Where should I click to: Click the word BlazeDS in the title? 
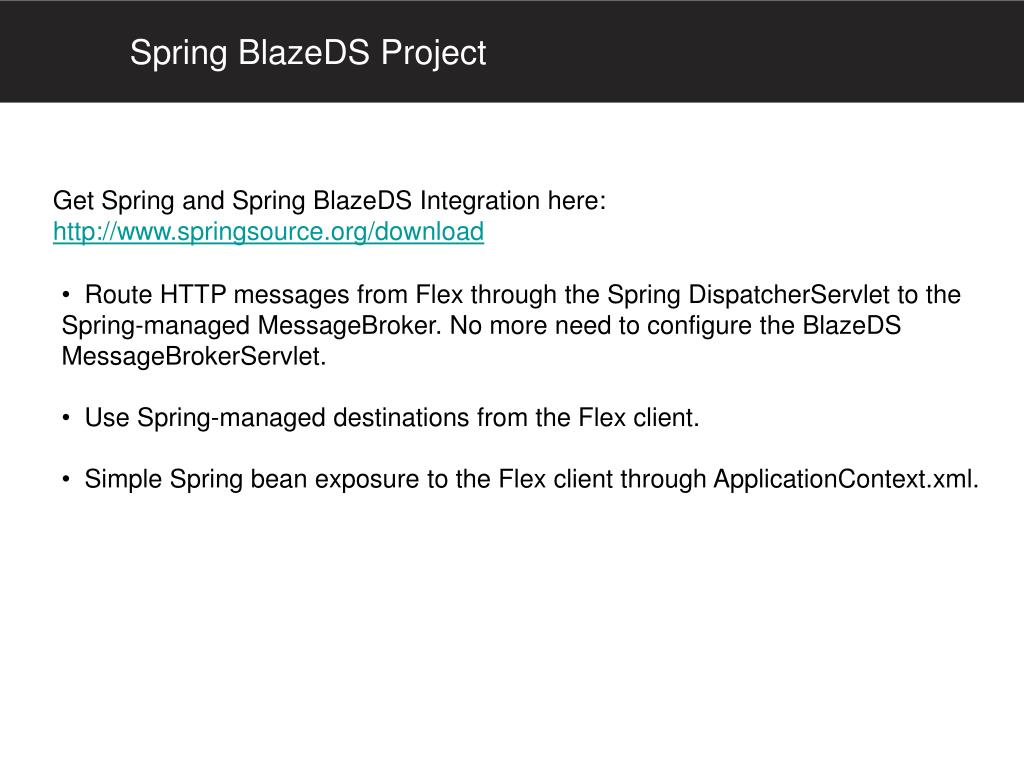coord(304,52)
